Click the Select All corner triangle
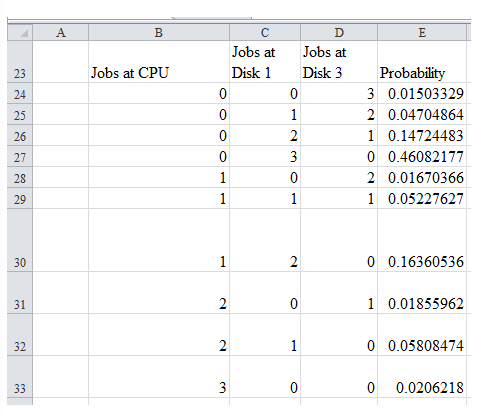The image size is (496, 413). (20, 32)
